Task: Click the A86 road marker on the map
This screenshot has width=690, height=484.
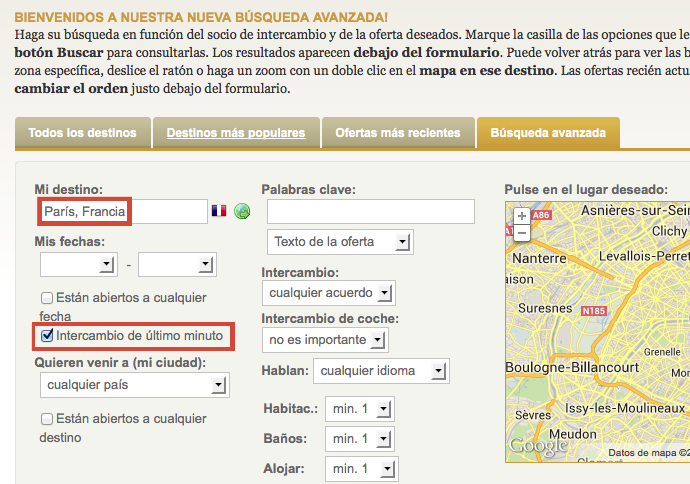Action: 541,215
